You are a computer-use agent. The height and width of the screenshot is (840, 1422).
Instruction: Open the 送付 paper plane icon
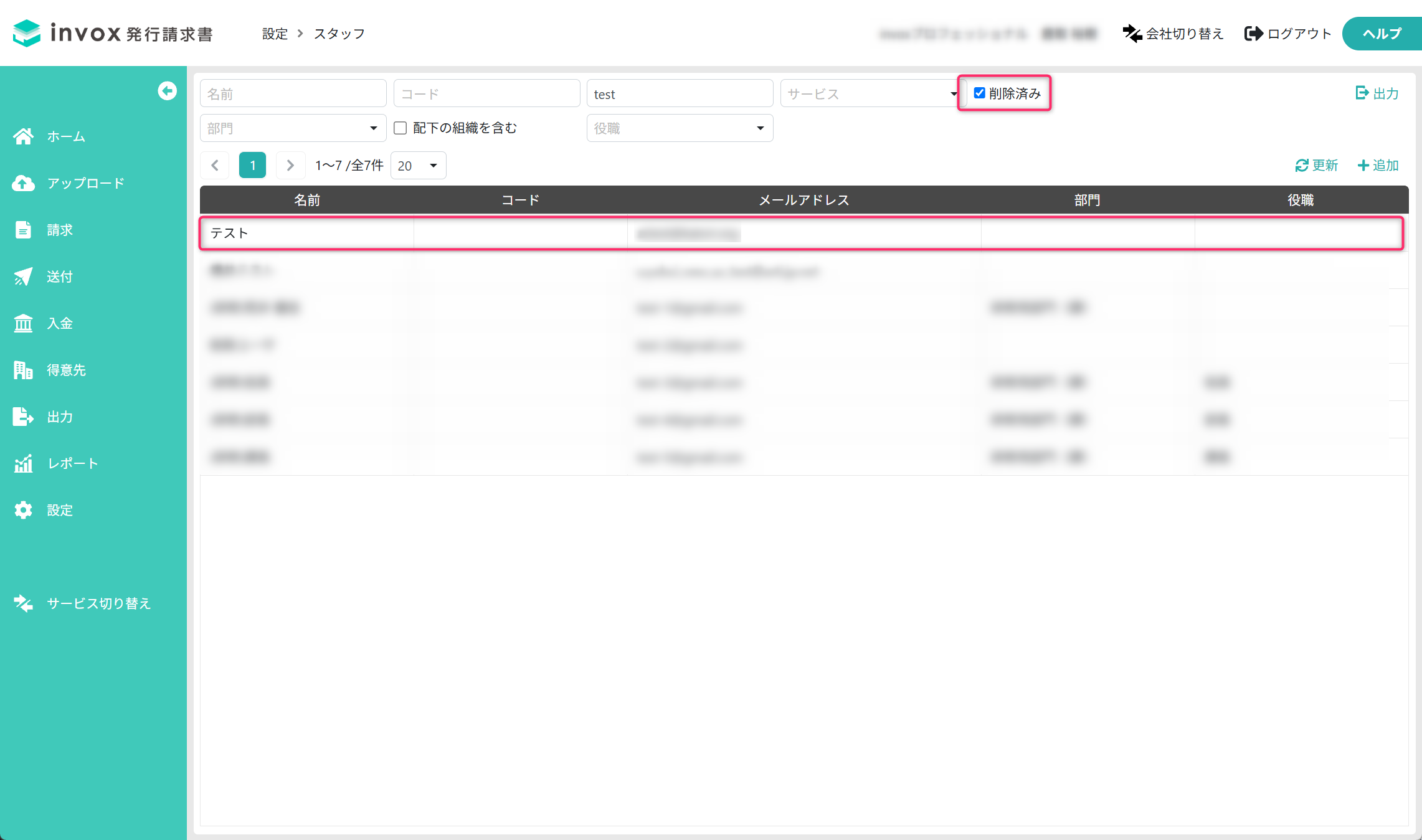click(24, 276)
